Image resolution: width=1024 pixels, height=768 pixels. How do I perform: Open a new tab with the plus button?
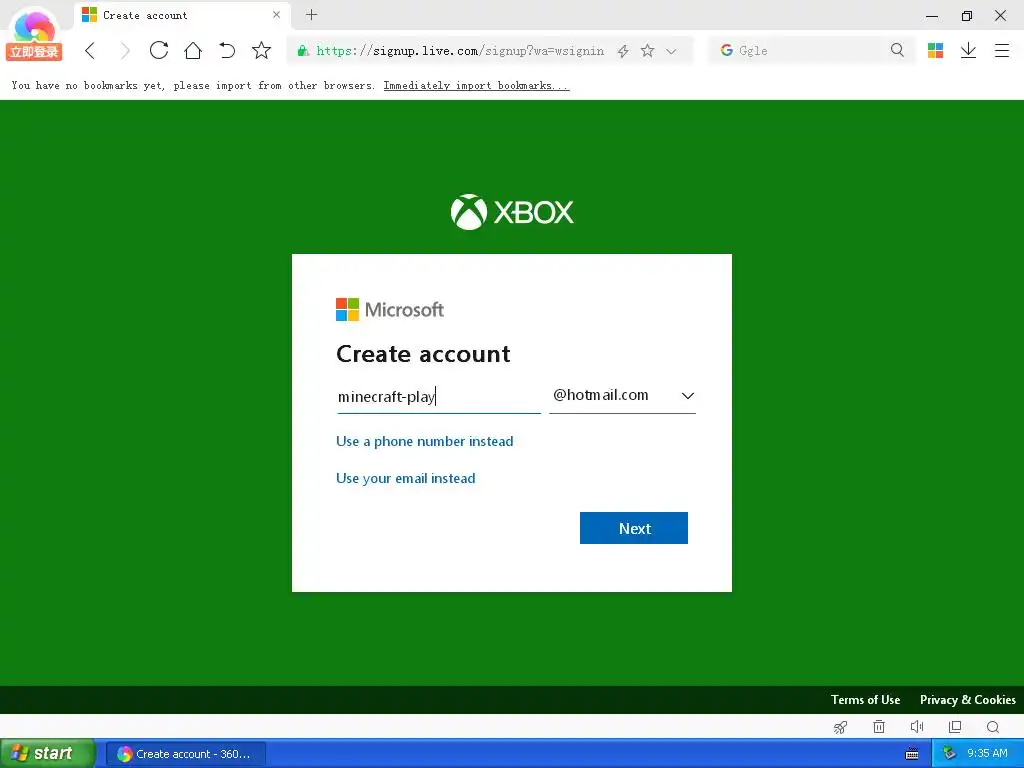click(312, 15)
